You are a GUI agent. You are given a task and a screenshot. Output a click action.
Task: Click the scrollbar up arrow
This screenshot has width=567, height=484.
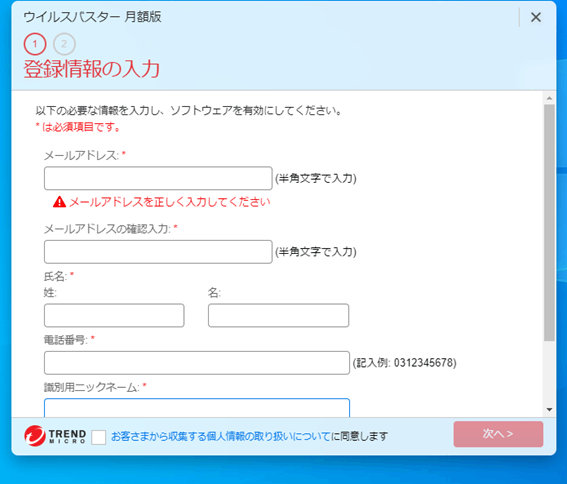coord(549,98)
